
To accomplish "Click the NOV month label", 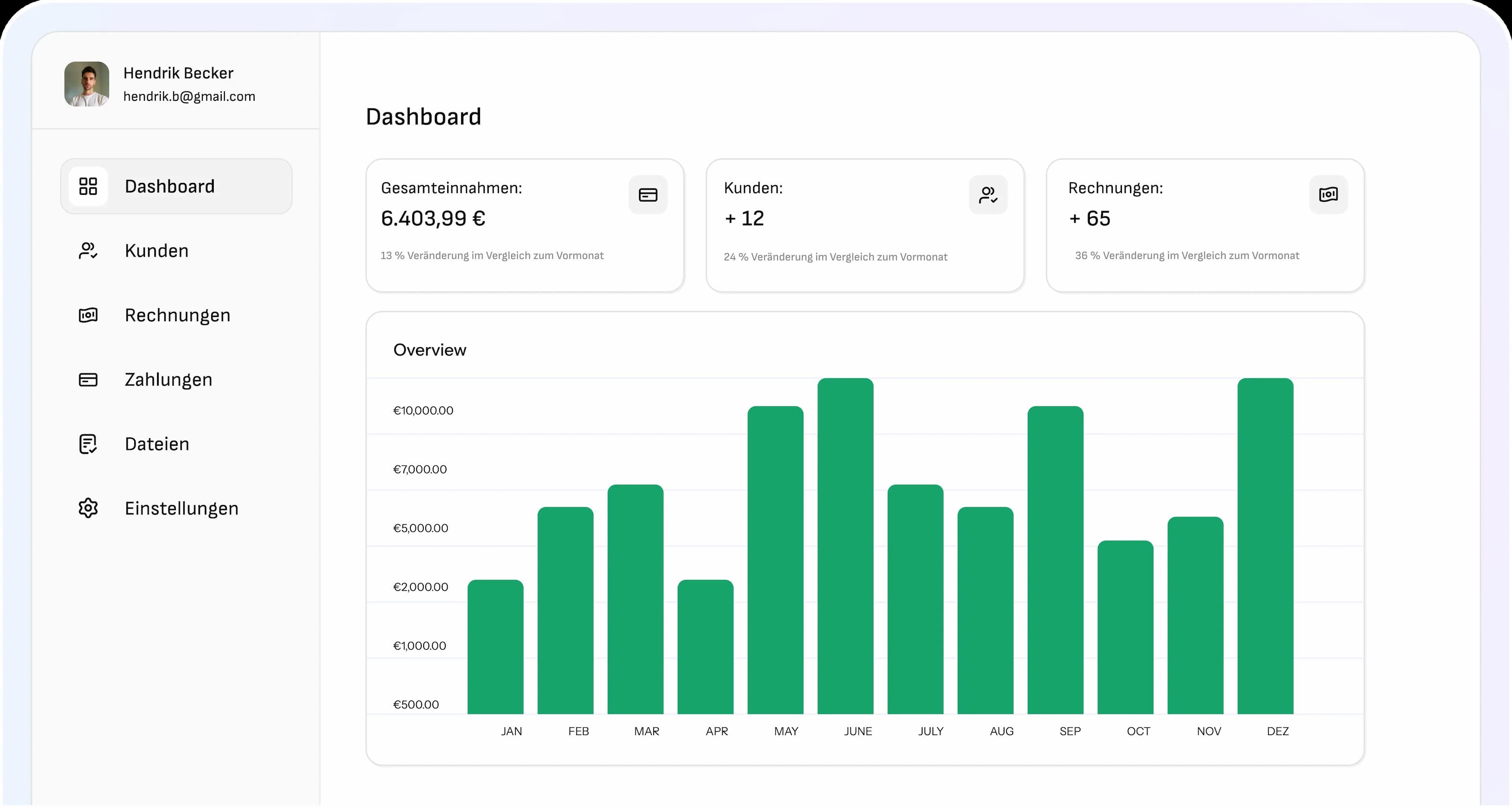I will tap(1208, 731).
